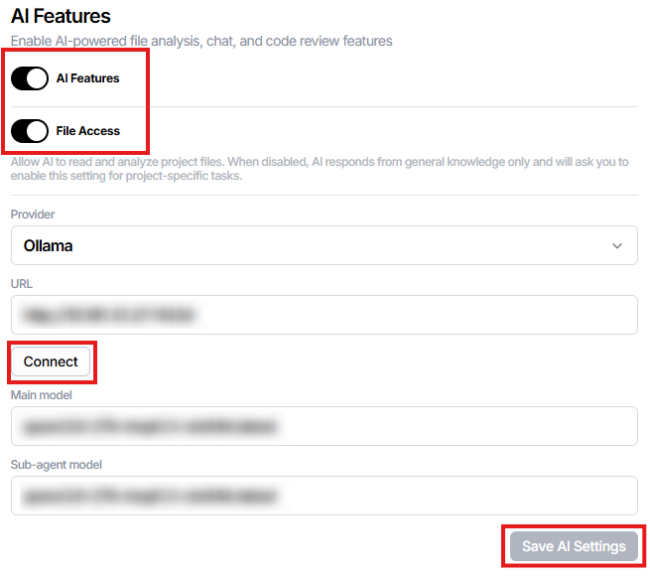Click the File Access description paragraph
The image size is (650, 577).
pos(320,169)
